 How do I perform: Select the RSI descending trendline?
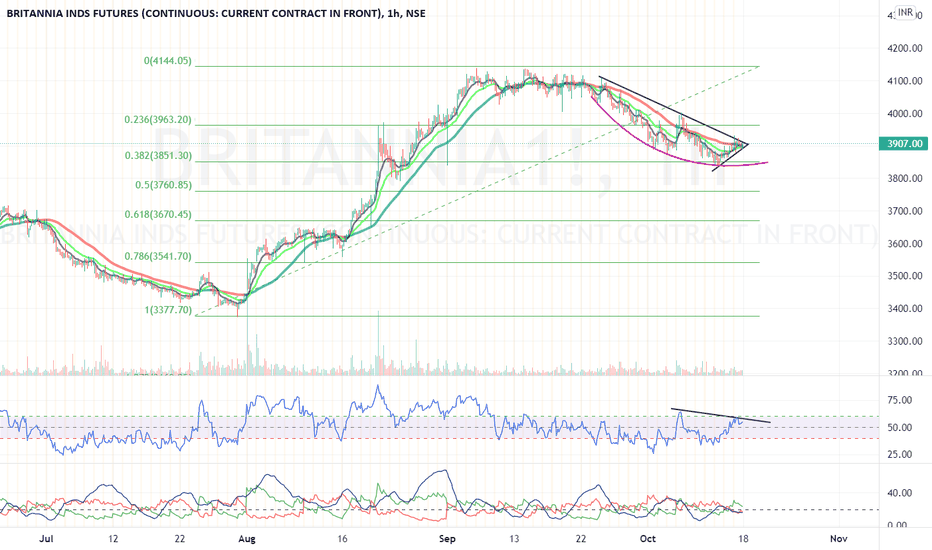click(x=720, y=416)
